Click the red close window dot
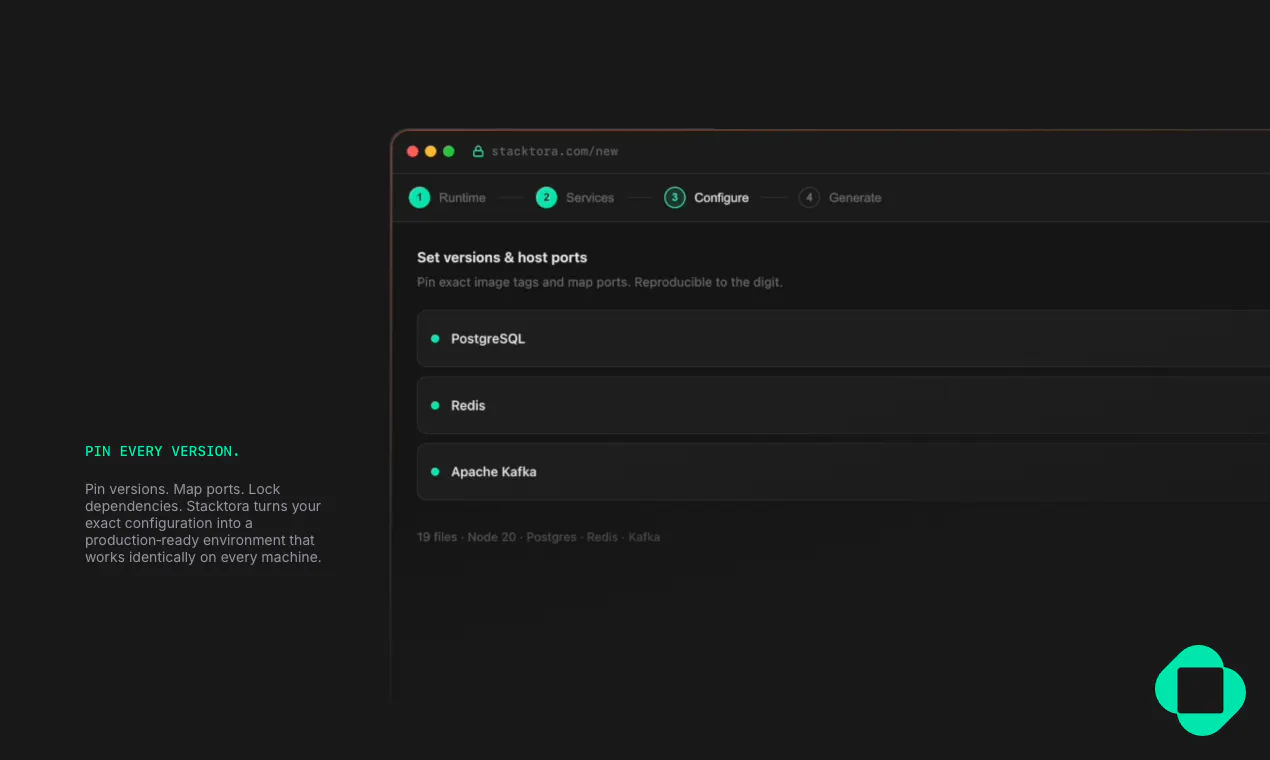The image size is (1270, 760). pyautogui.click(x=413, y=152)
